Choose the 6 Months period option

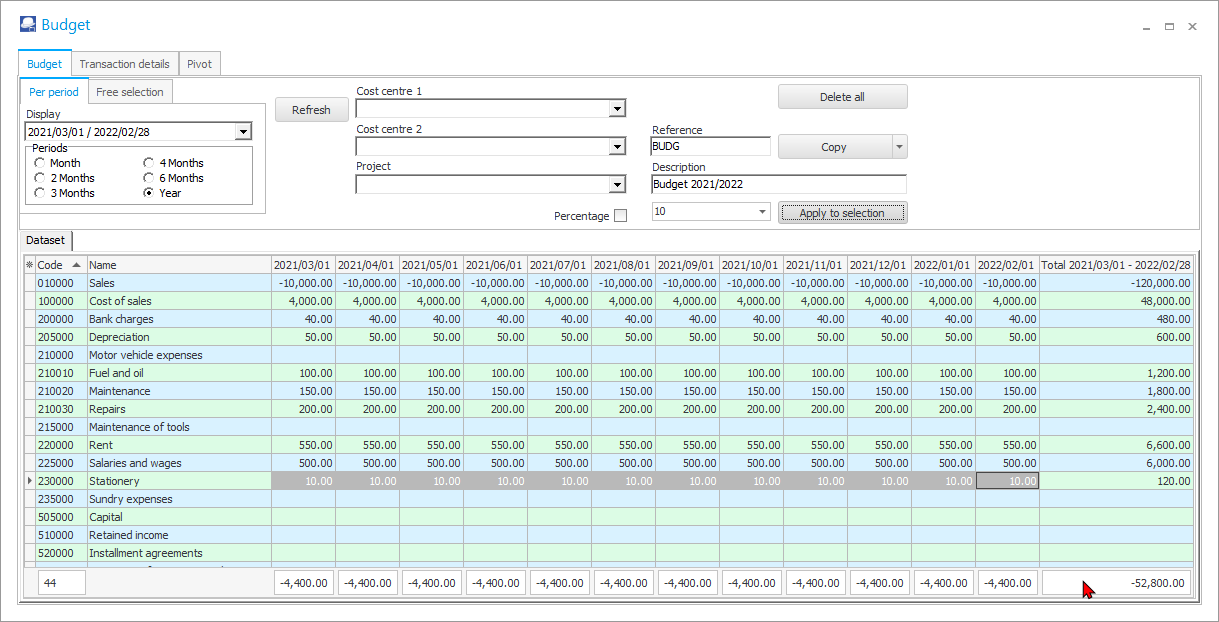pos(149,178)
